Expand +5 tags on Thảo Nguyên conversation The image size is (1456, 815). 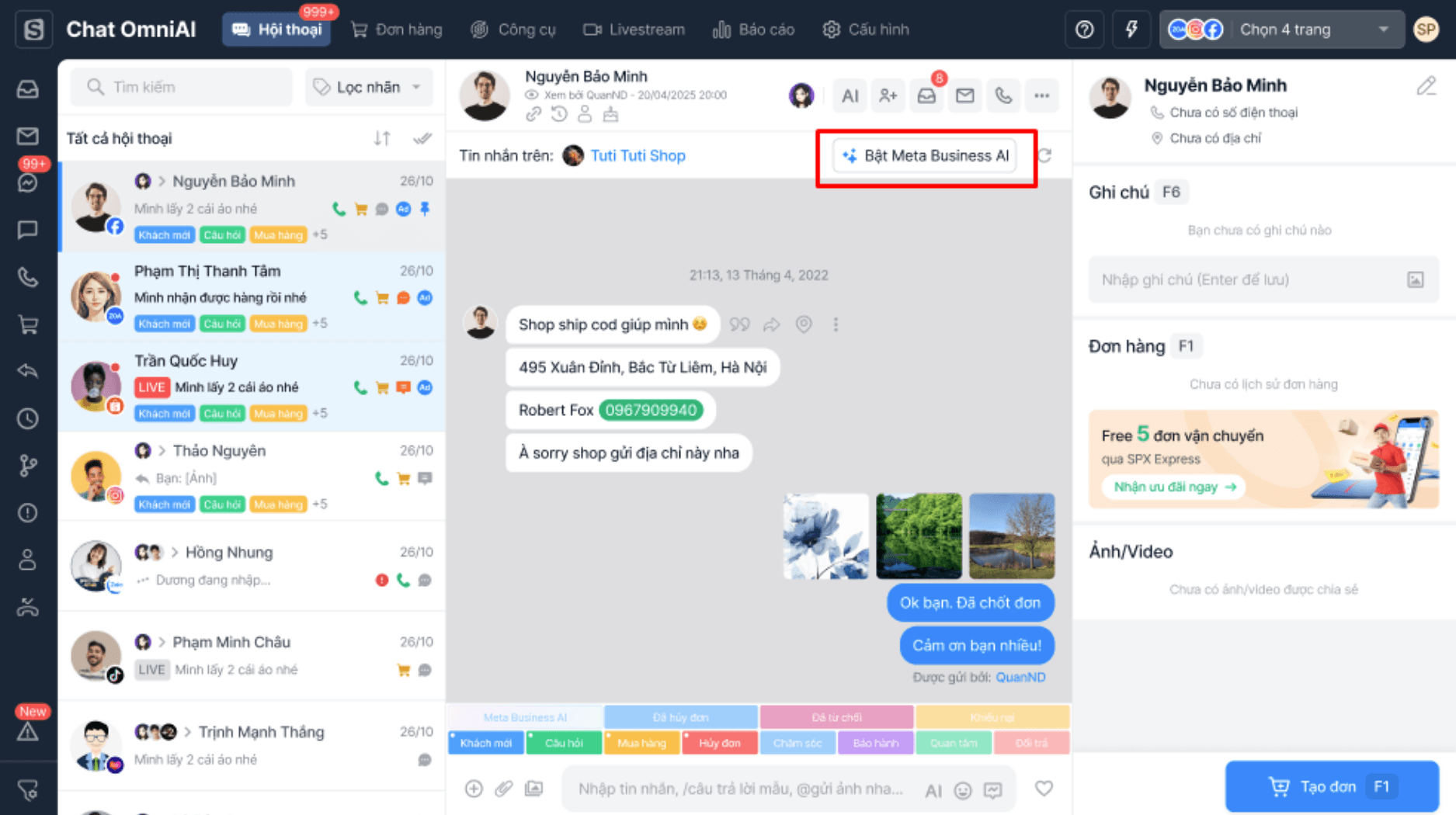(320, 504)
